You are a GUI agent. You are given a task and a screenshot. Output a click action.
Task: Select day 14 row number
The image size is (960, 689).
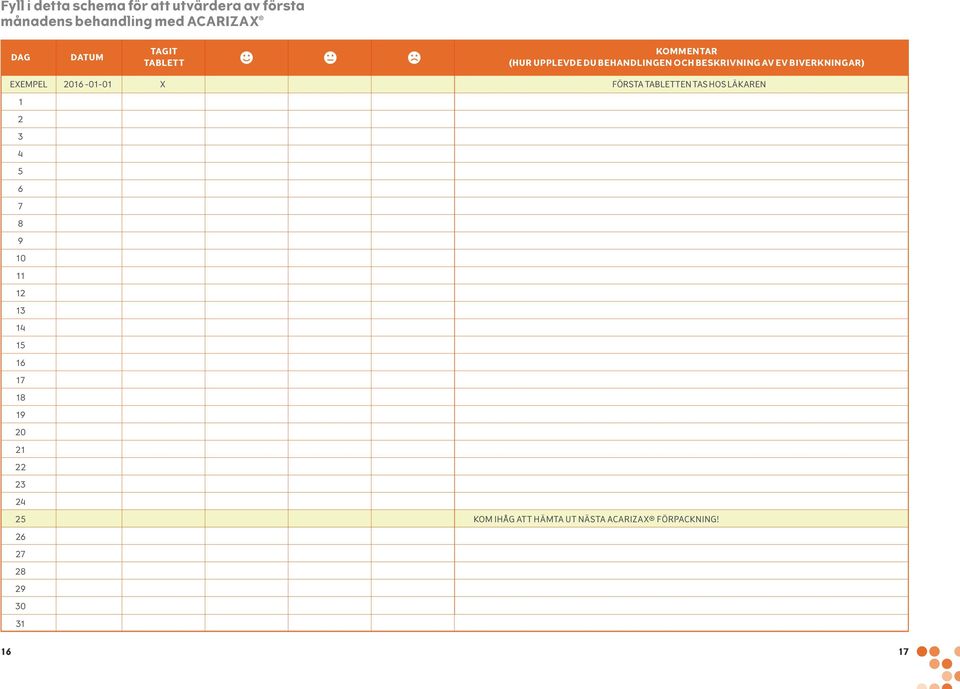pos(21,328)
